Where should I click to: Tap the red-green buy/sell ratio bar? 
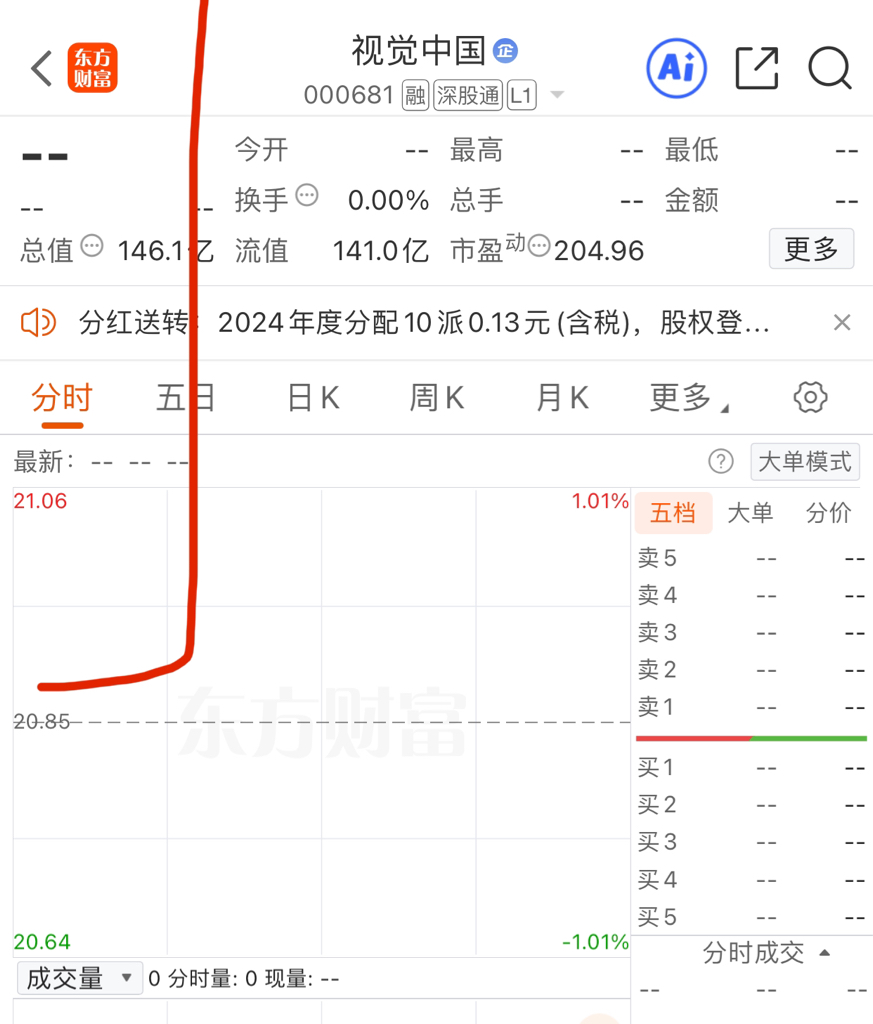[x=752, y=738]
